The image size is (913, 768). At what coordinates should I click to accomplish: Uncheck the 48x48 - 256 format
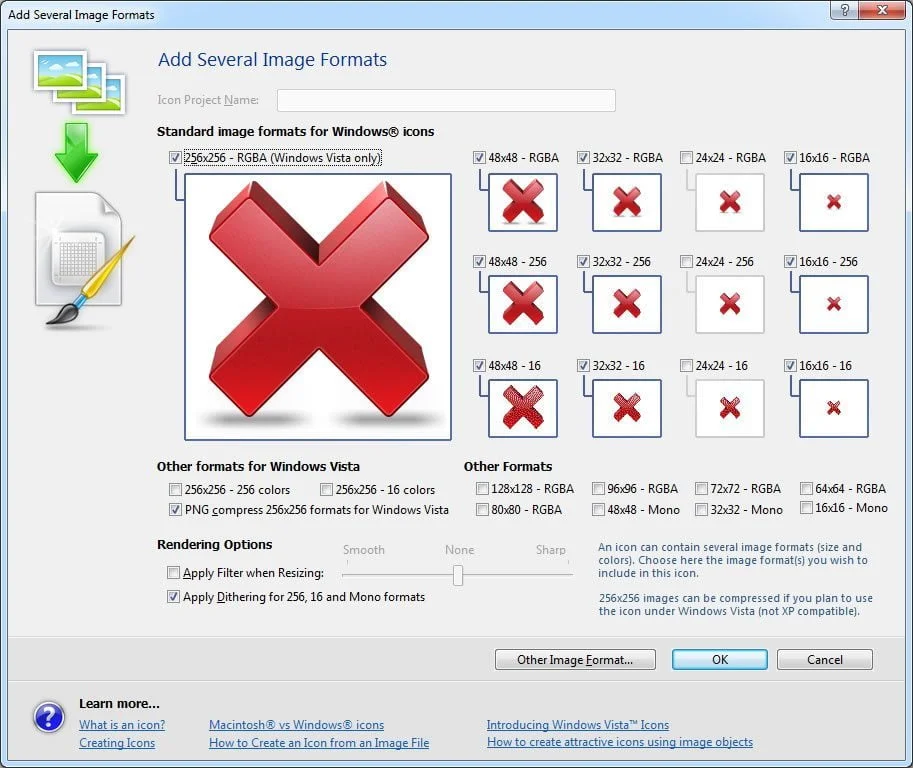point(479,261)
